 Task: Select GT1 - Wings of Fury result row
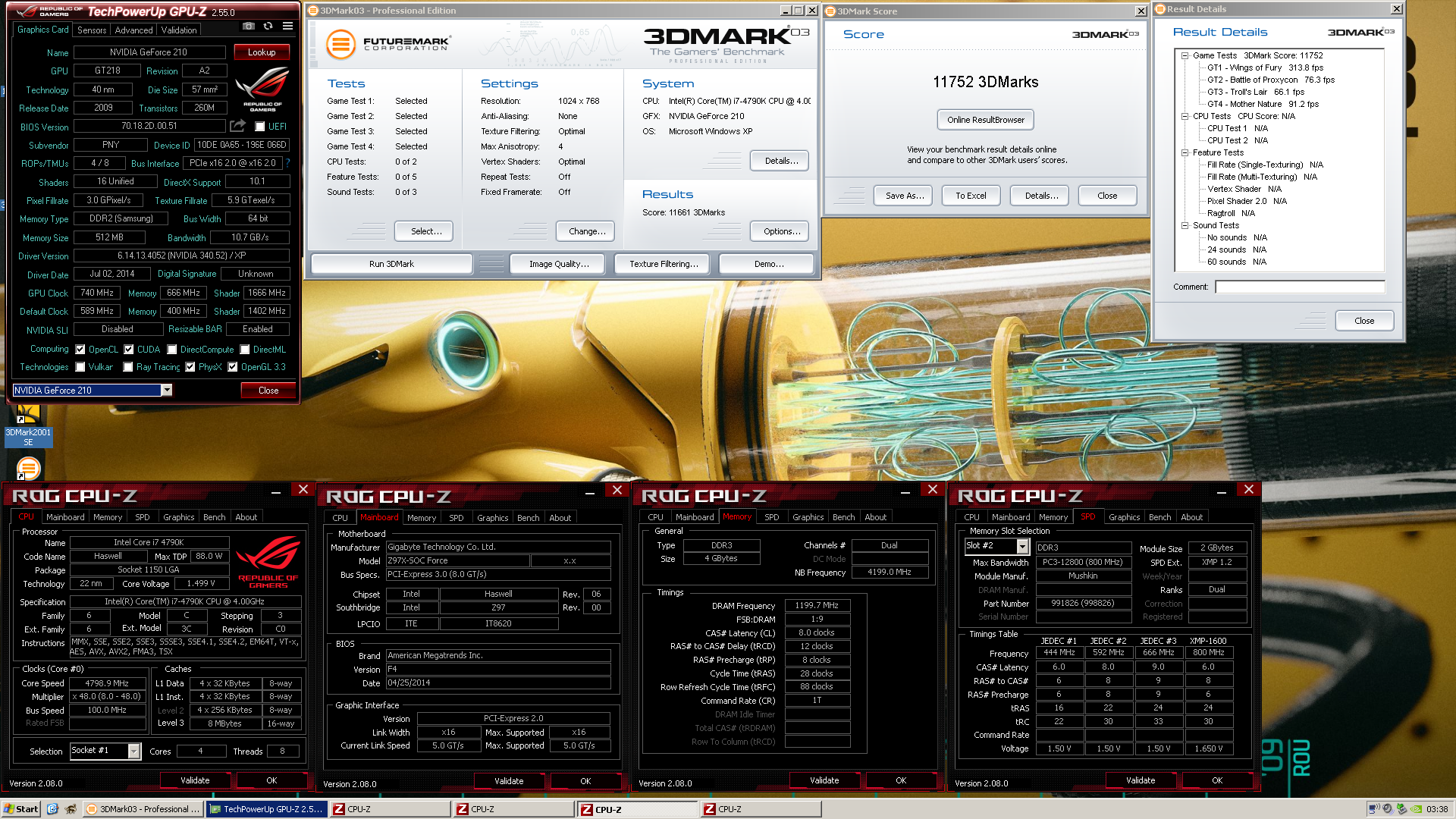pyautogui.click(x=1265, y=67)
